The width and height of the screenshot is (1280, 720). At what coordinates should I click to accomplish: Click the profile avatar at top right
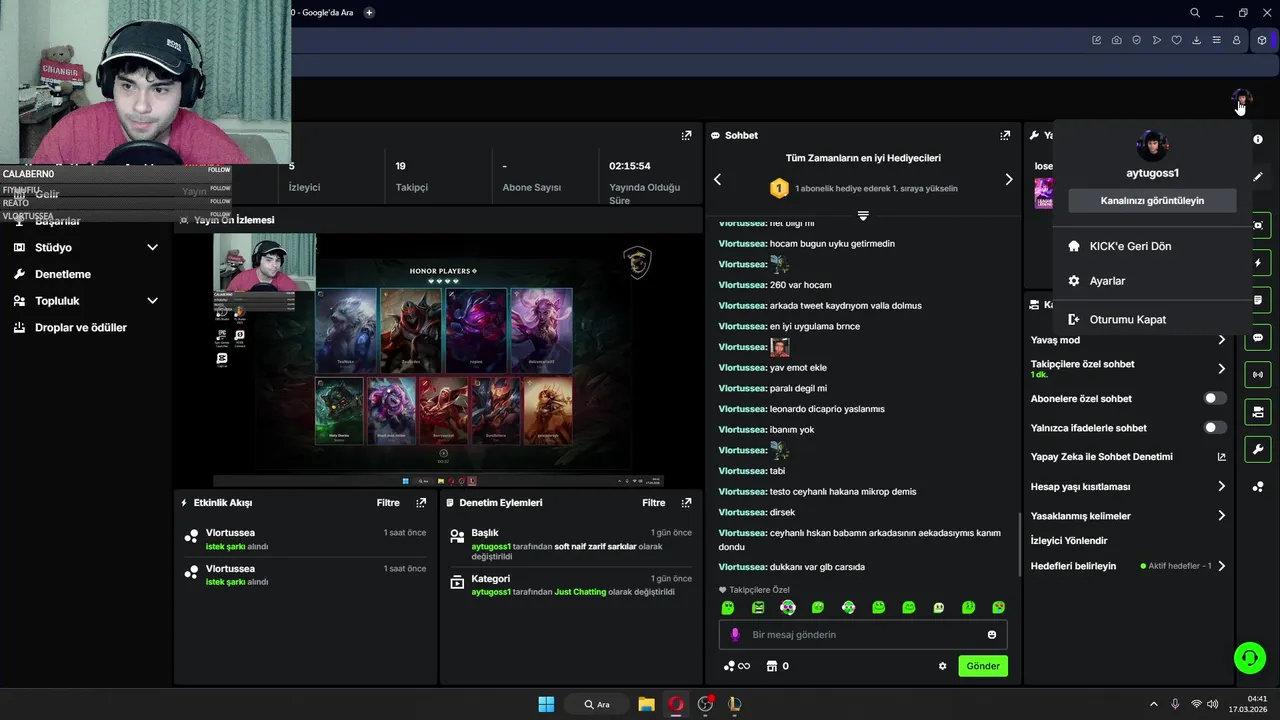pos(1241,99)
